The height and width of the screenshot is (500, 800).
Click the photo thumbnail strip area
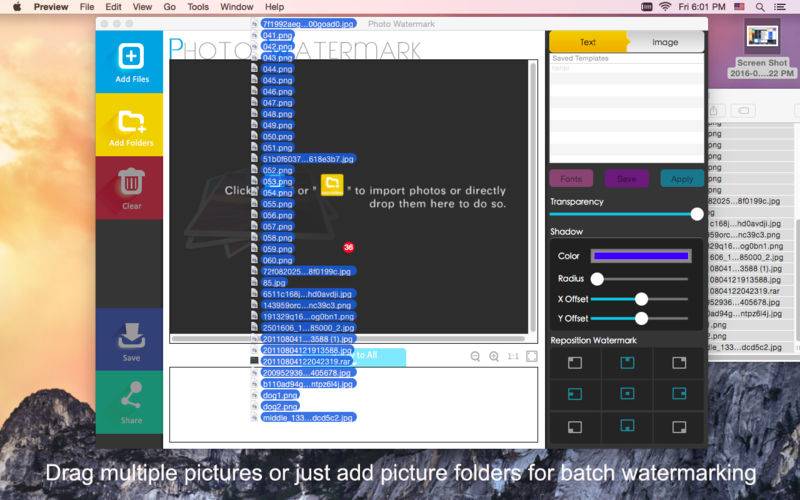click(354, 404)
